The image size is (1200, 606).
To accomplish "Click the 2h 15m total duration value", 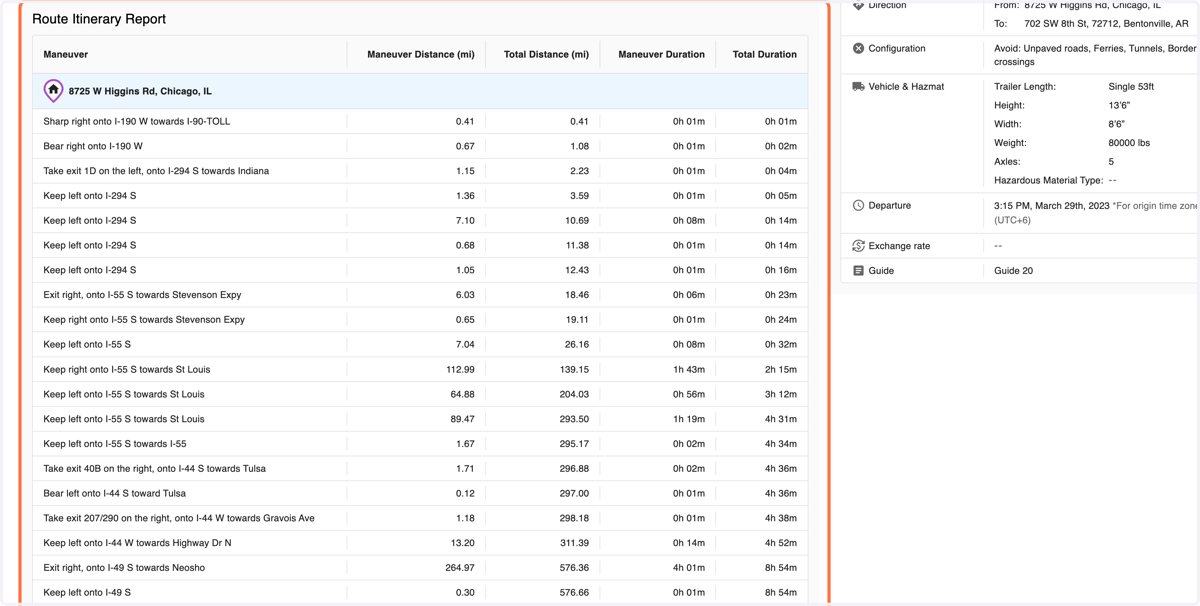I will coord(781,369).
